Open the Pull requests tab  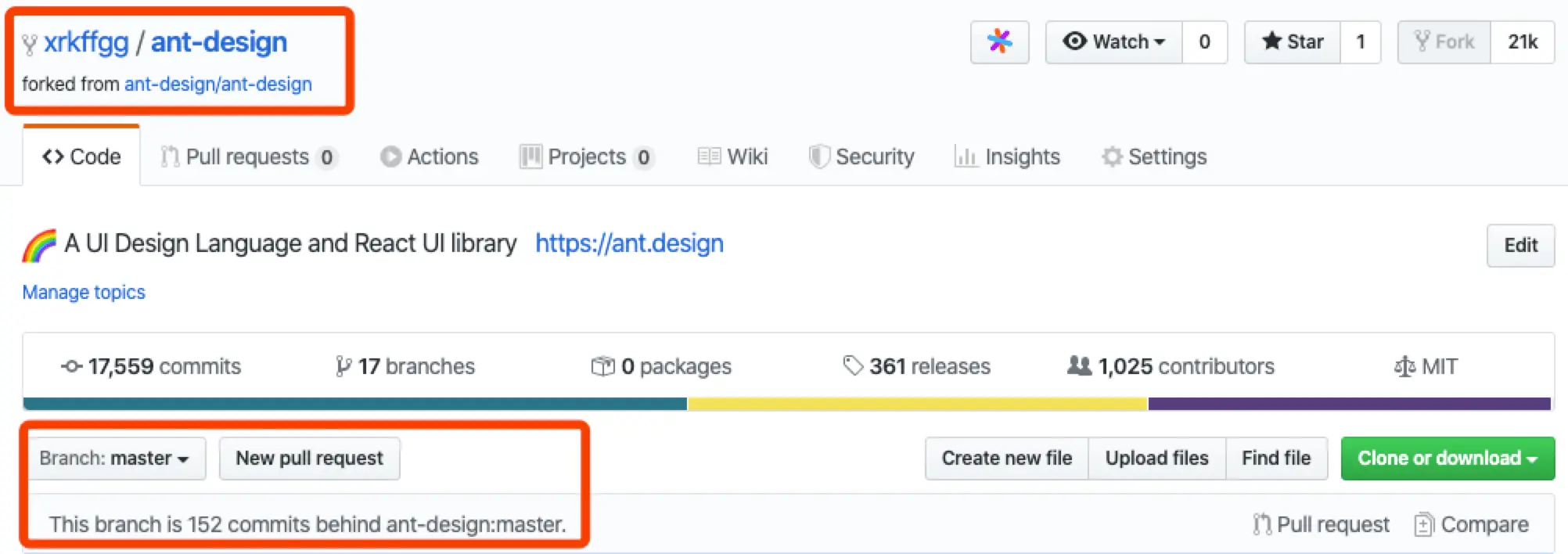click(249, 156)
